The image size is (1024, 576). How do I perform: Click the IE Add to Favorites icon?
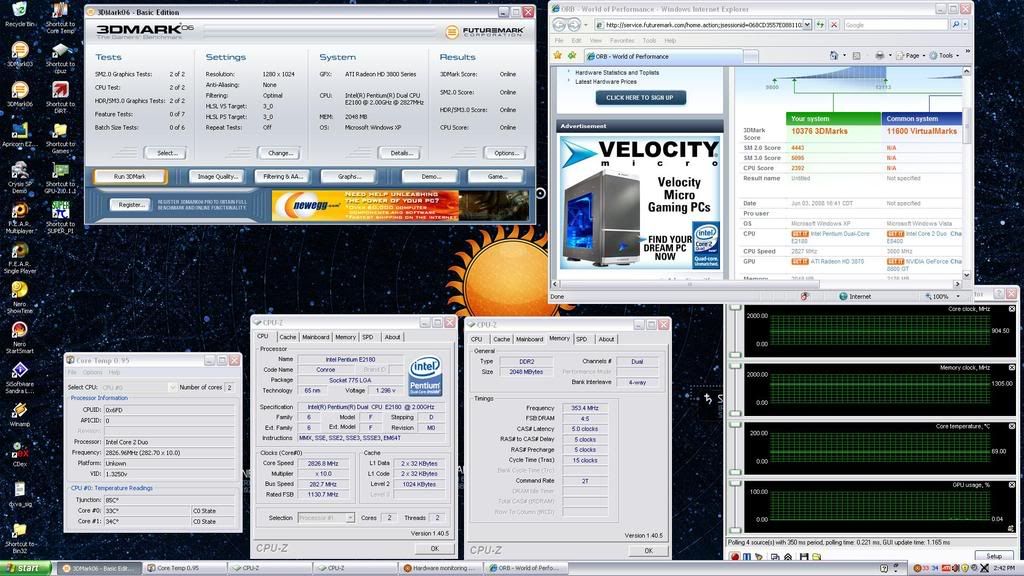pyautogui.click(x=572, y=56)
